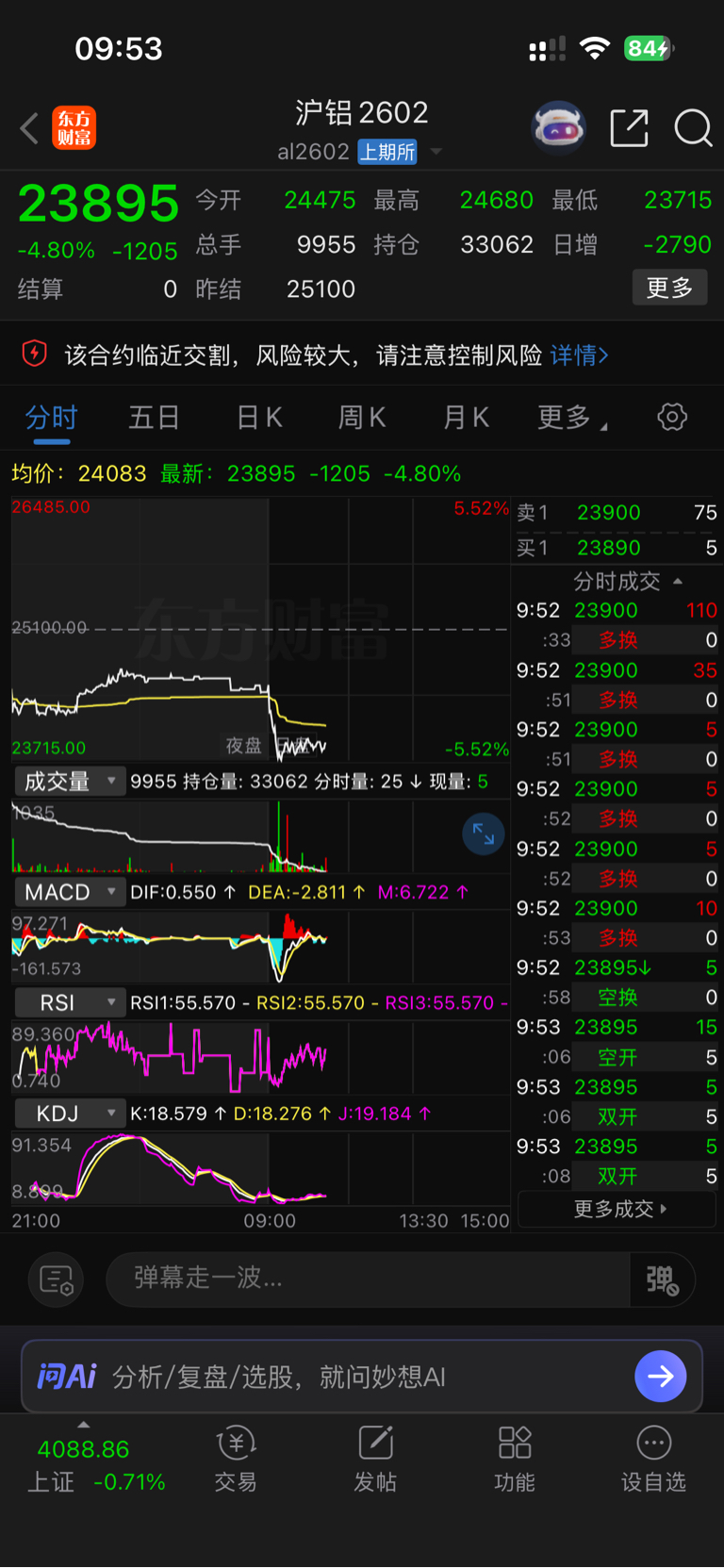
Task: Tap the 上期所 exchange tag
Action: [387, 152]
